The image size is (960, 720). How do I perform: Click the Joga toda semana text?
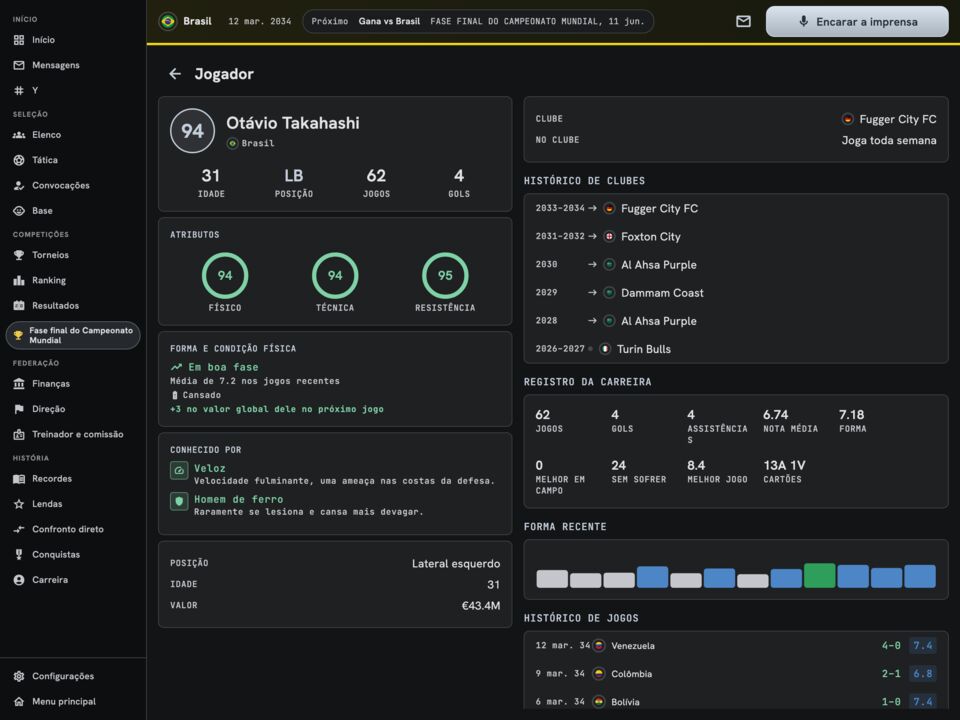click(889, 140)
